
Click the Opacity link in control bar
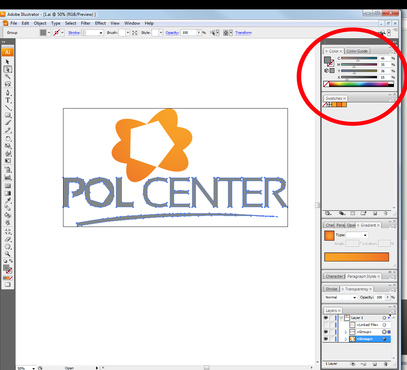pyautogui.click(x=172, y=33)
